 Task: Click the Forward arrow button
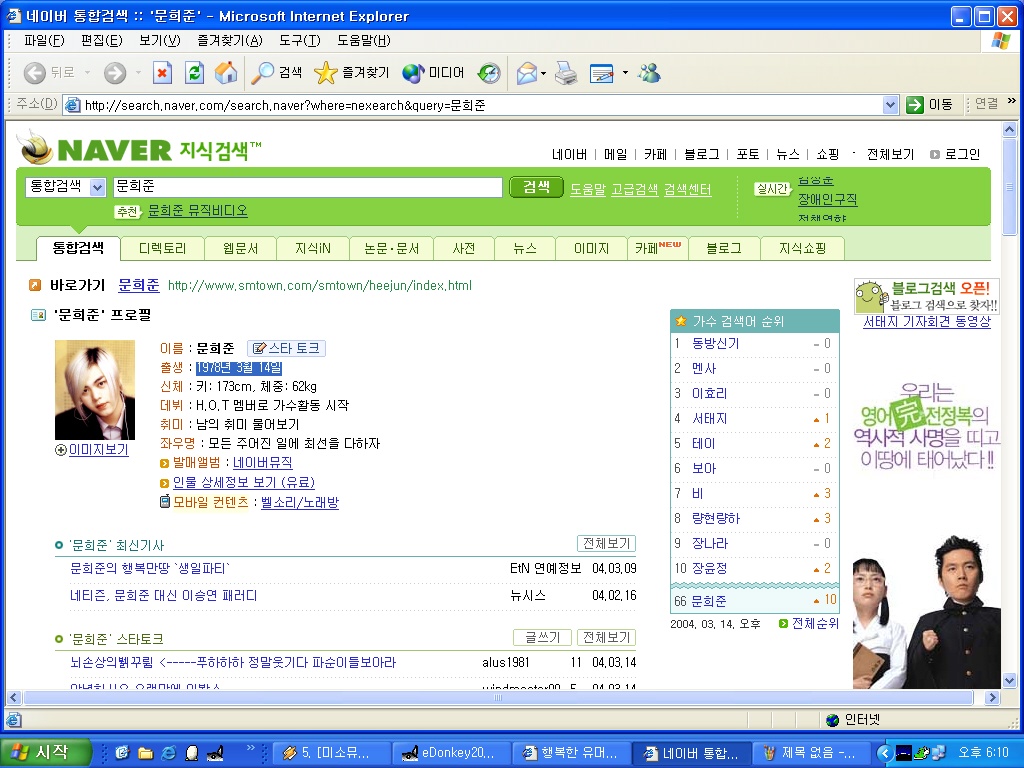115,72
